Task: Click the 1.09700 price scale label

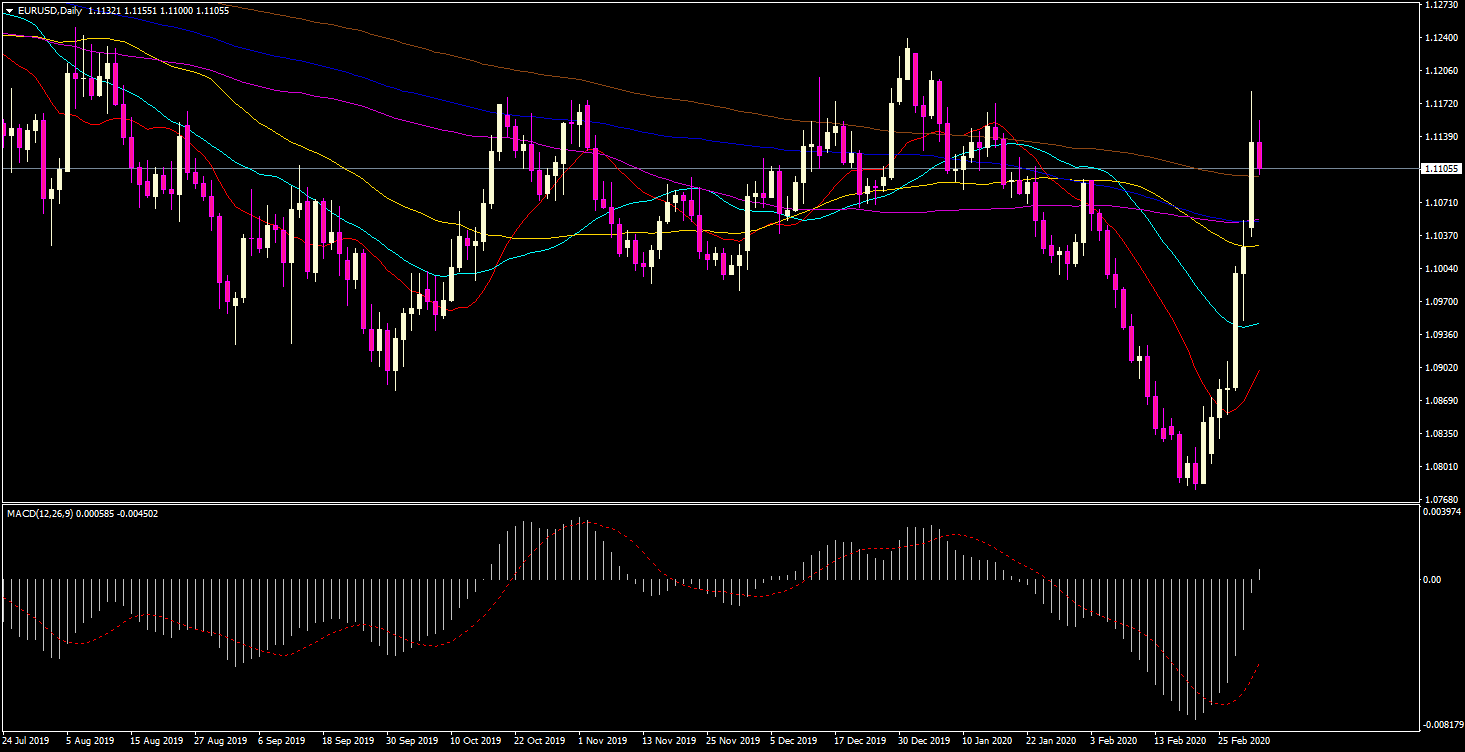Action: coord(1439,302)
